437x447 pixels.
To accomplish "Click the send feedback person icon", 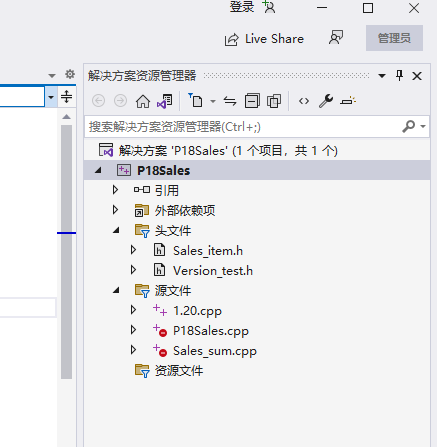I will tap(336, 37).
